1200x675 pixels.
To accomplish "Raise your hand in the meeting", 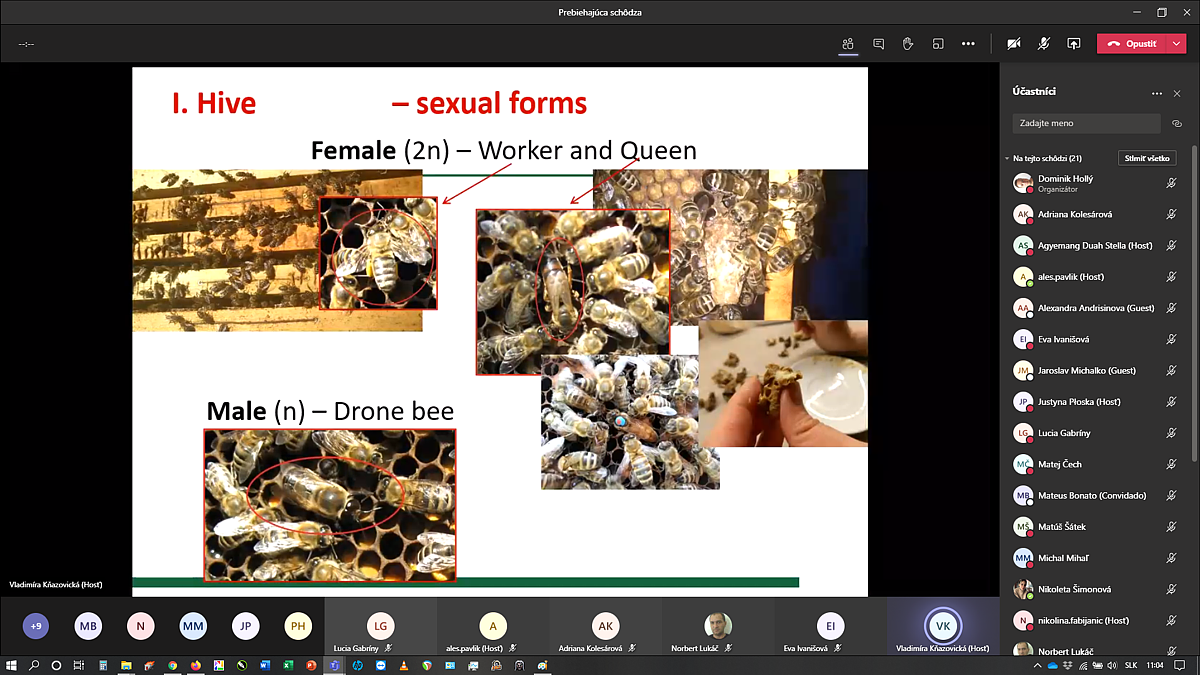I will (x=908, y=44).
